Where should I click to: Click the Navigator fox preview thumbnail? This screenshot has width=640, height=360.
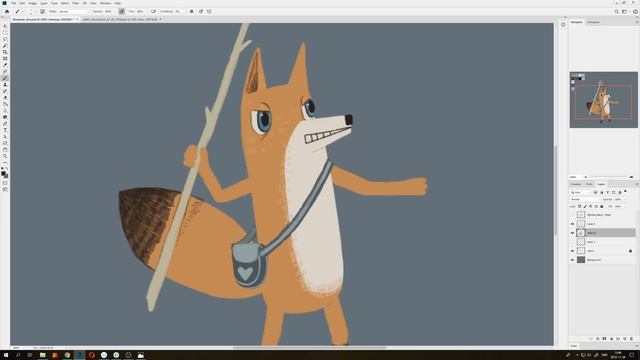pyautogui.click(x=603, y=100)
